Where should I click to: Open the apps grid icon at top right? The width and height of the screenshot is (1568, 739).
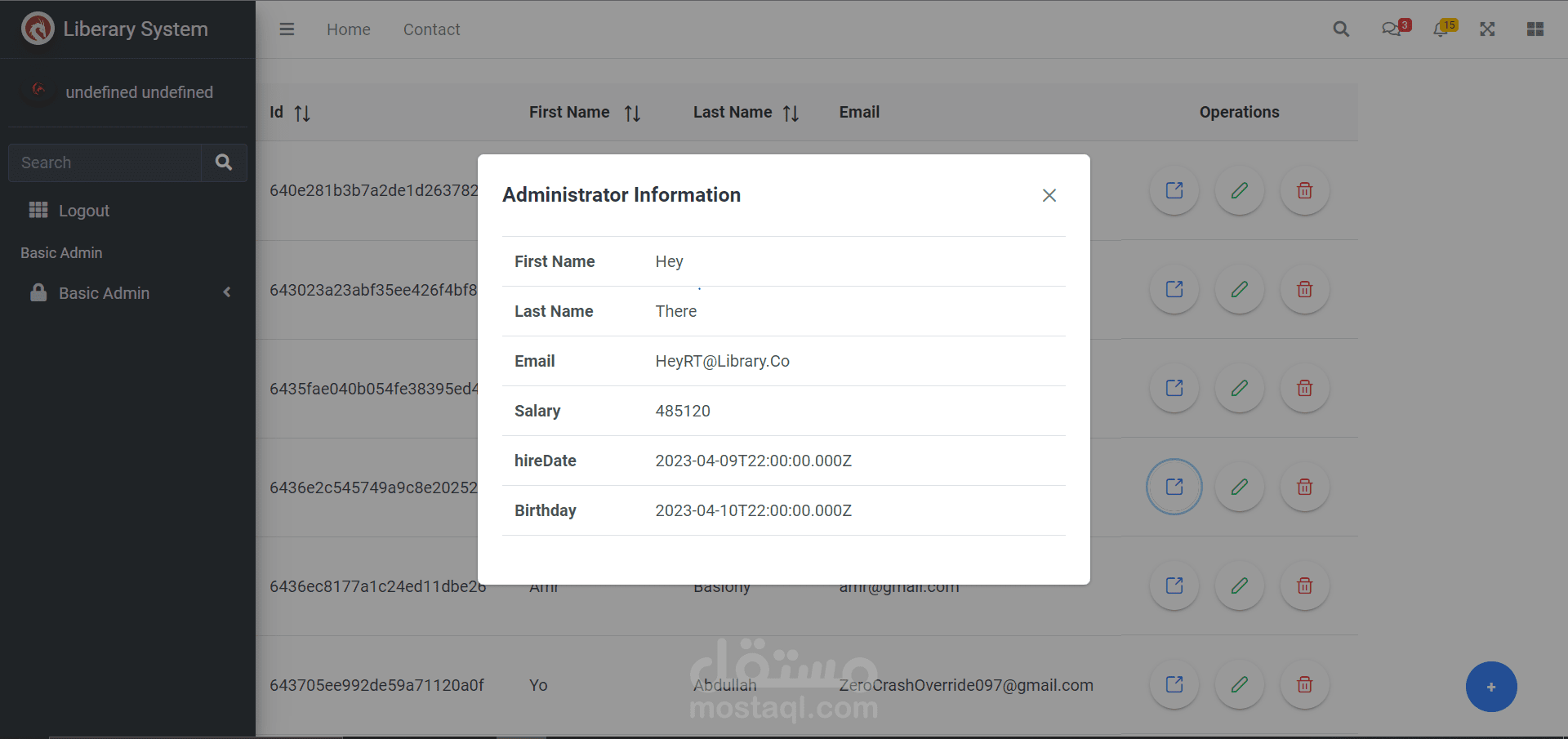coord(1535,29)
